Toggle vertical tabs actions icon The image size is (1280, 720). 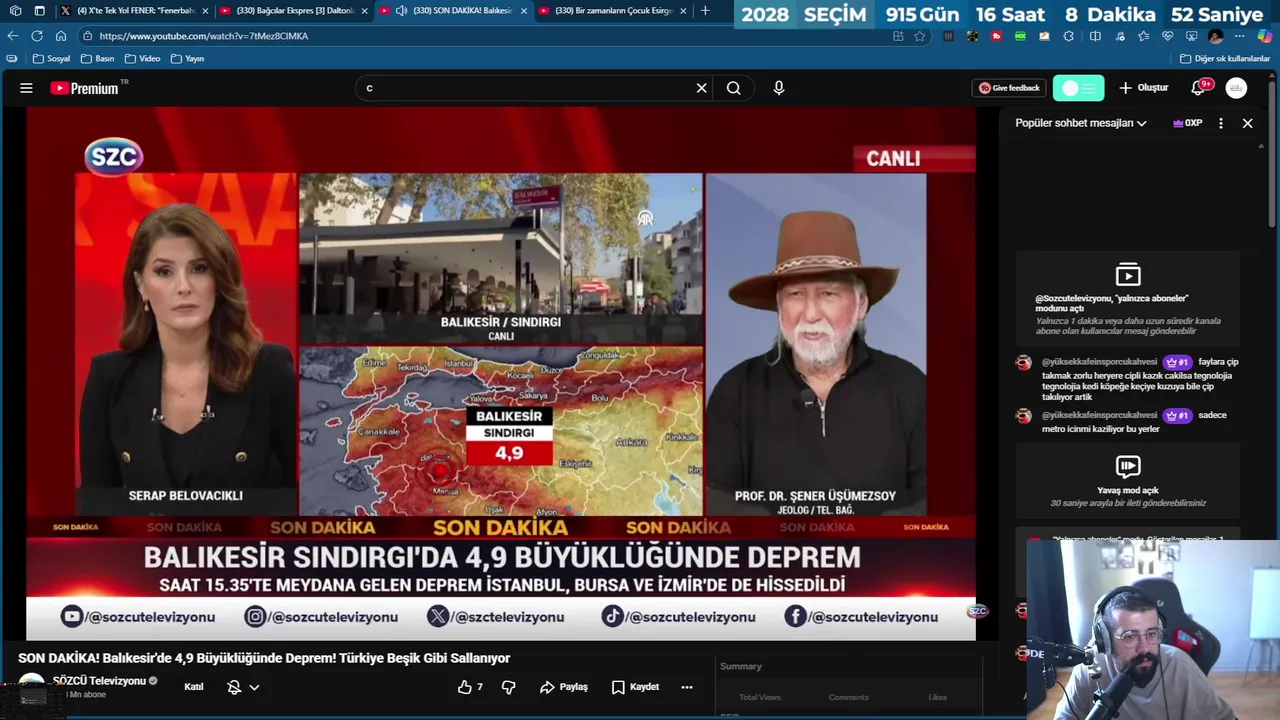coord(39,10)
